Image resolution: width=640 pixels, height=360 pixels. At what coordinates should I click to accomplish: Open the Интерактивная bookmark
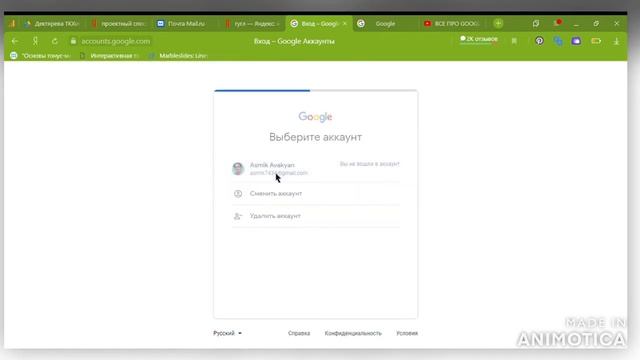click(110, 56)
